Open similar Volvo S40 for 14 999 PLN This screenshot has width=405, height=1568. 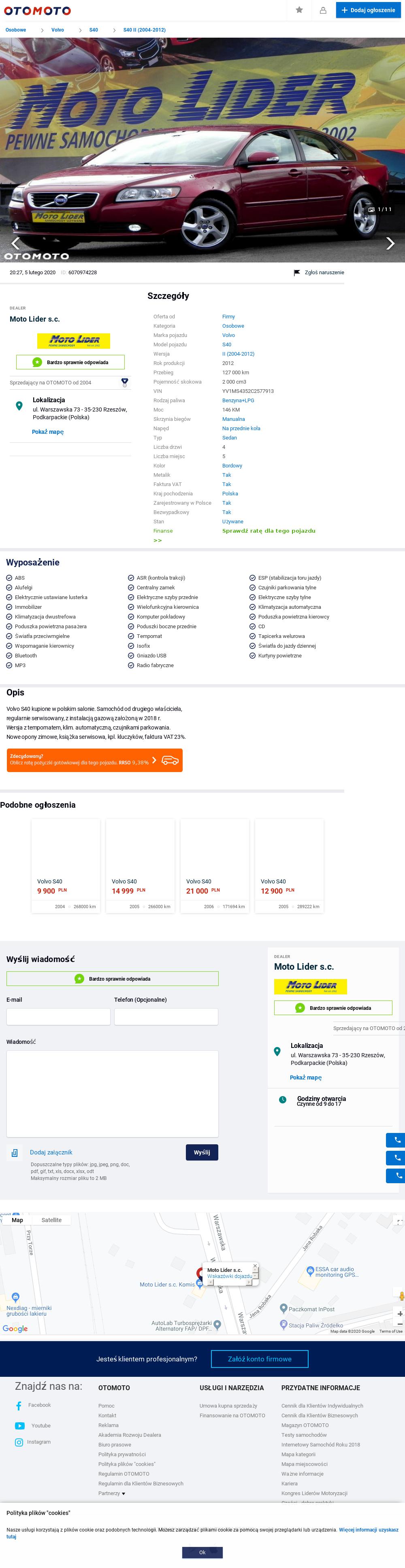pyautogui.click(x=140, y=866)
